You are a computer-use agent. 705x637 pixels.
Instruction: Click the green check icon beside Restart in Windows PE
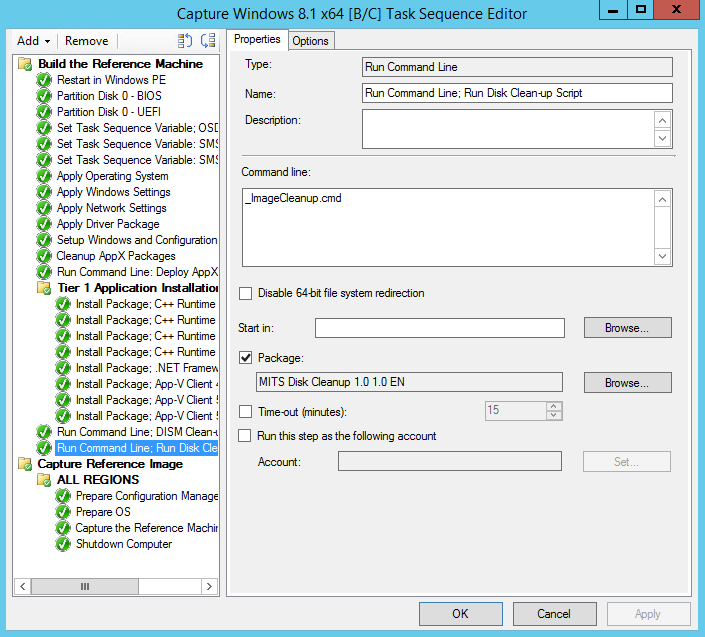(x=44, y=80)
